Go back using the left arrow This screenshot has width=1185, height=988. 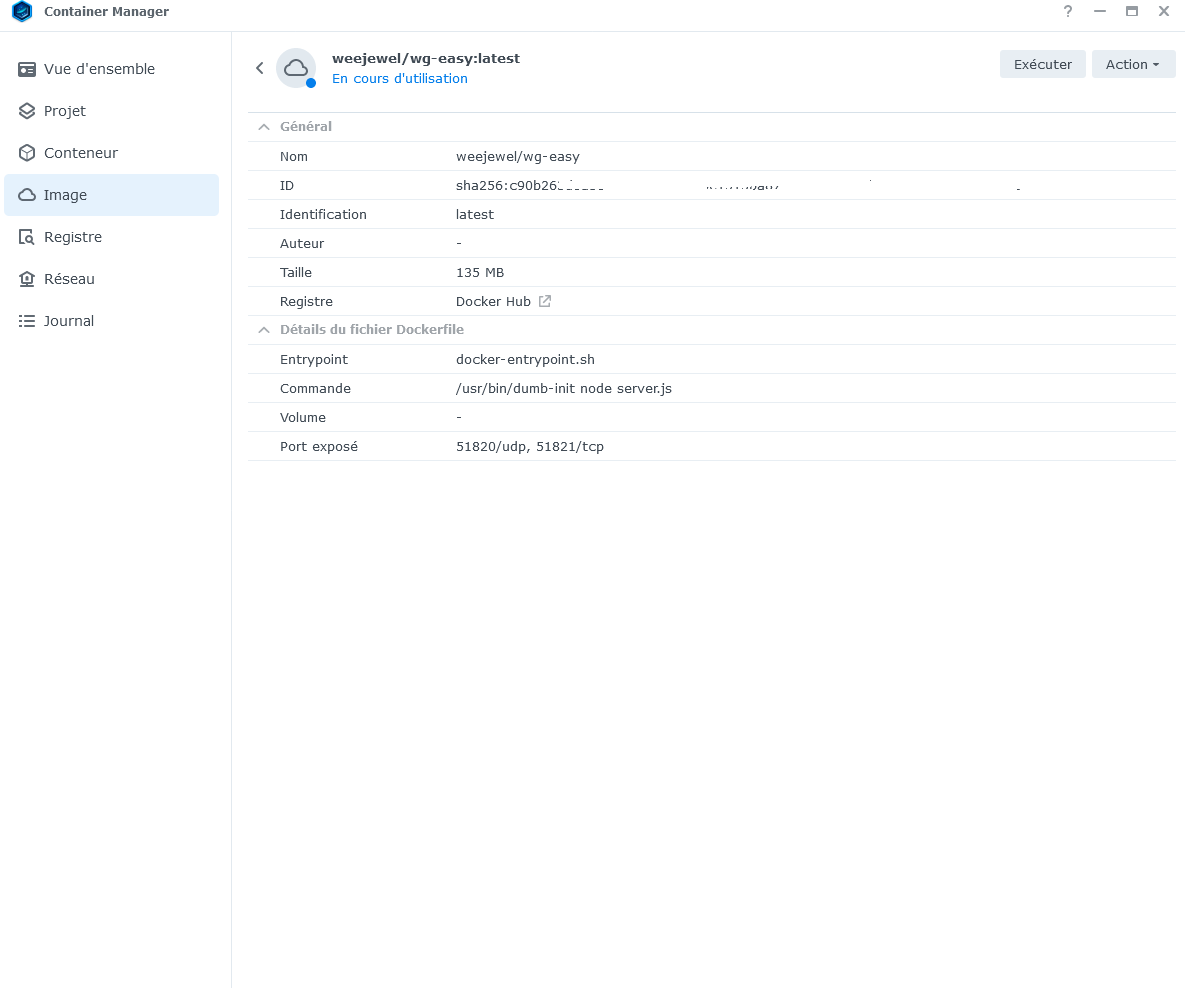click(x=259, y=68)
